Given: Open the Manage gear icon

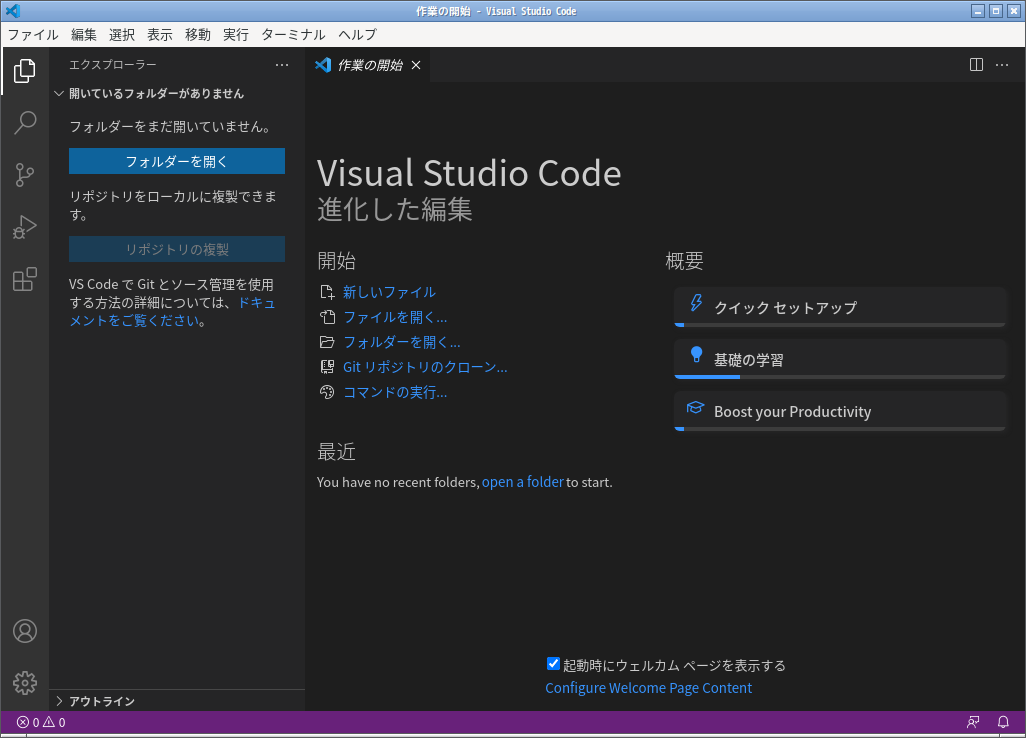Looking at the screenshot, I should coord(25,682).
